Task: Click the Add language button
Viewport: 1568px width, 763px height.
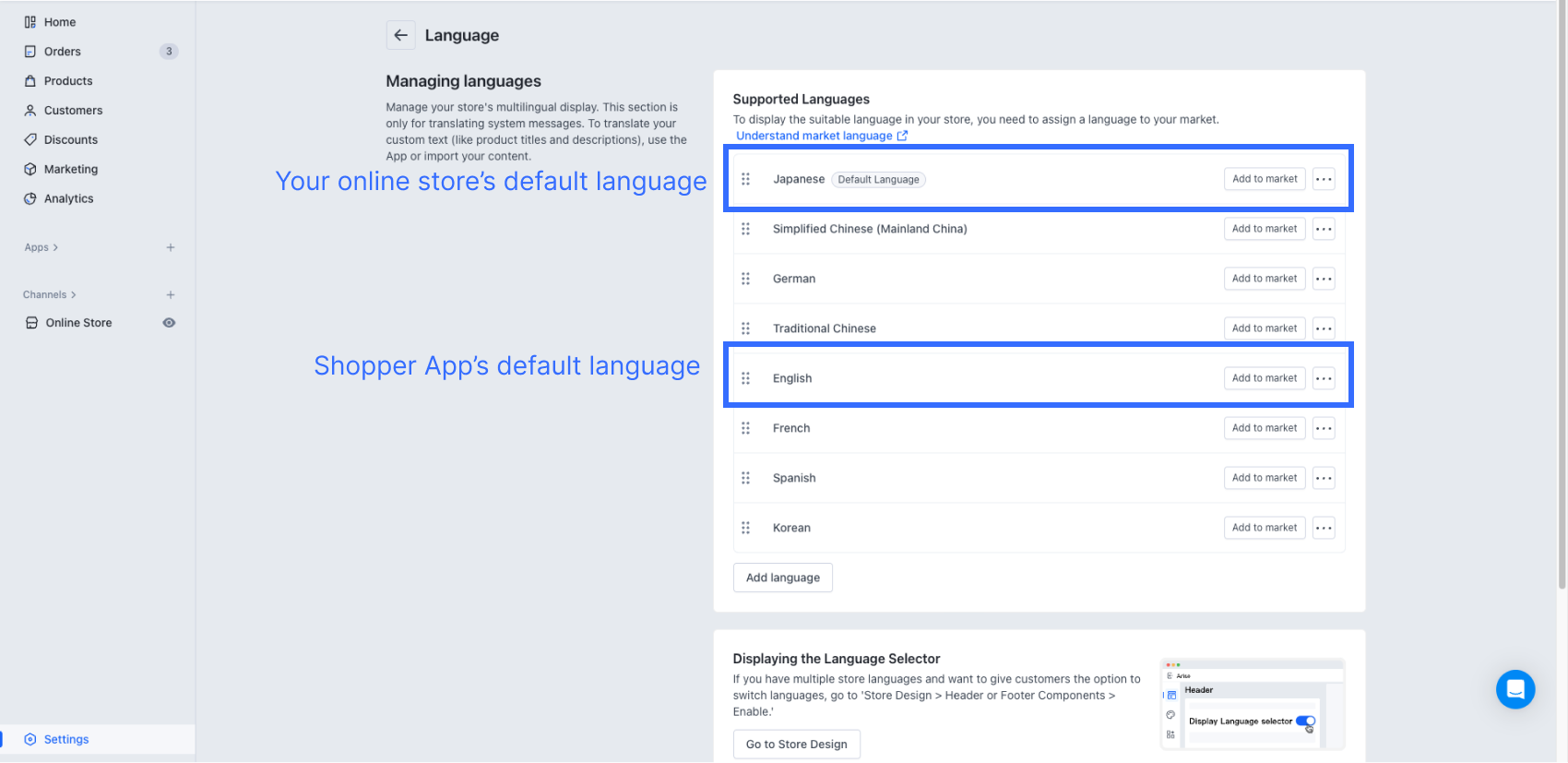Action: 783,578
